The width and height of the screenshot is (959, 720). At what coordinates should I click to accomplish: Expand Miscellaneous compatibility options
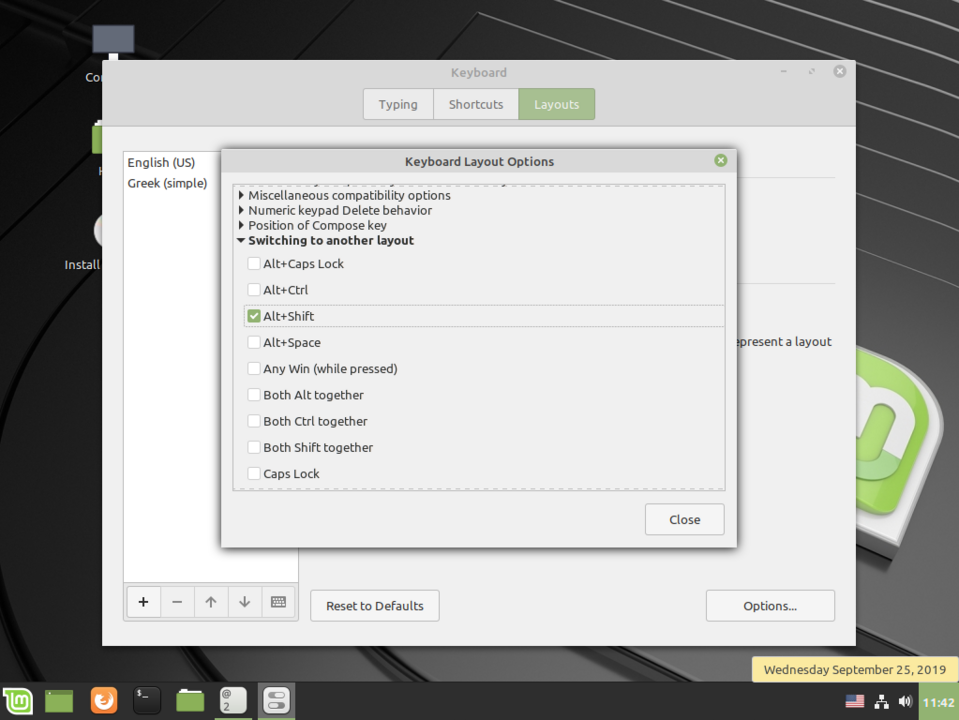[242, 195]
